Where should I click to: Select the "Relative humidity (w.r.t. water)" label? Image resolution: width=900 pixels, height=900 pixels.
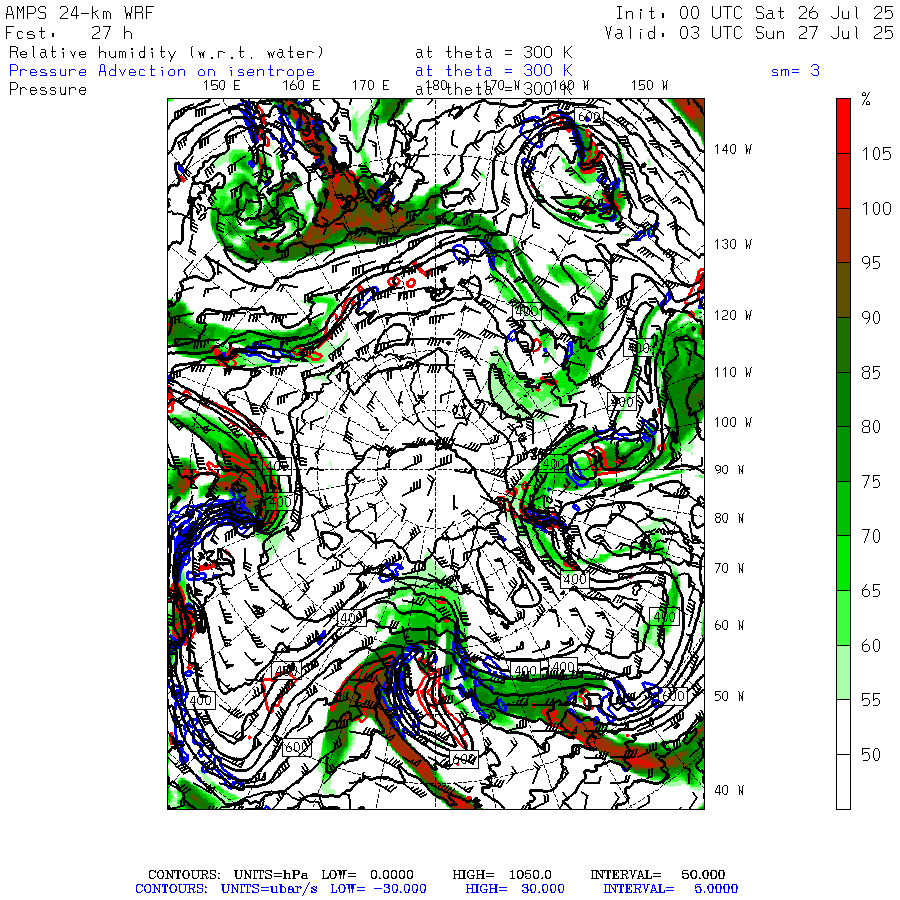point(166,53)
